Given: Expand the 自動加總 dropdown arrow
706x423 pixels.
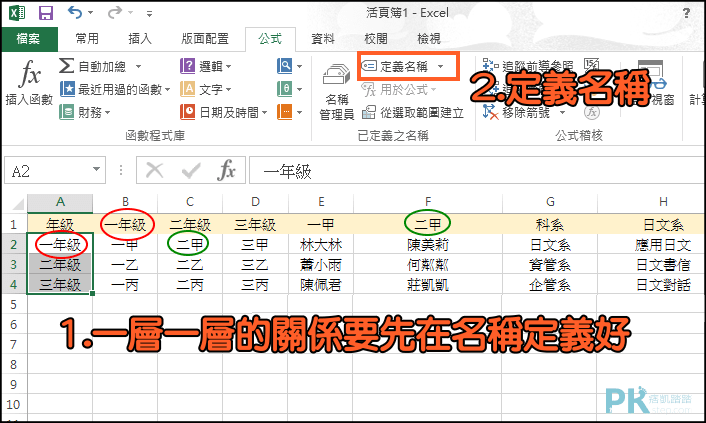Looking at the screenshot, I should pos(138,67).
